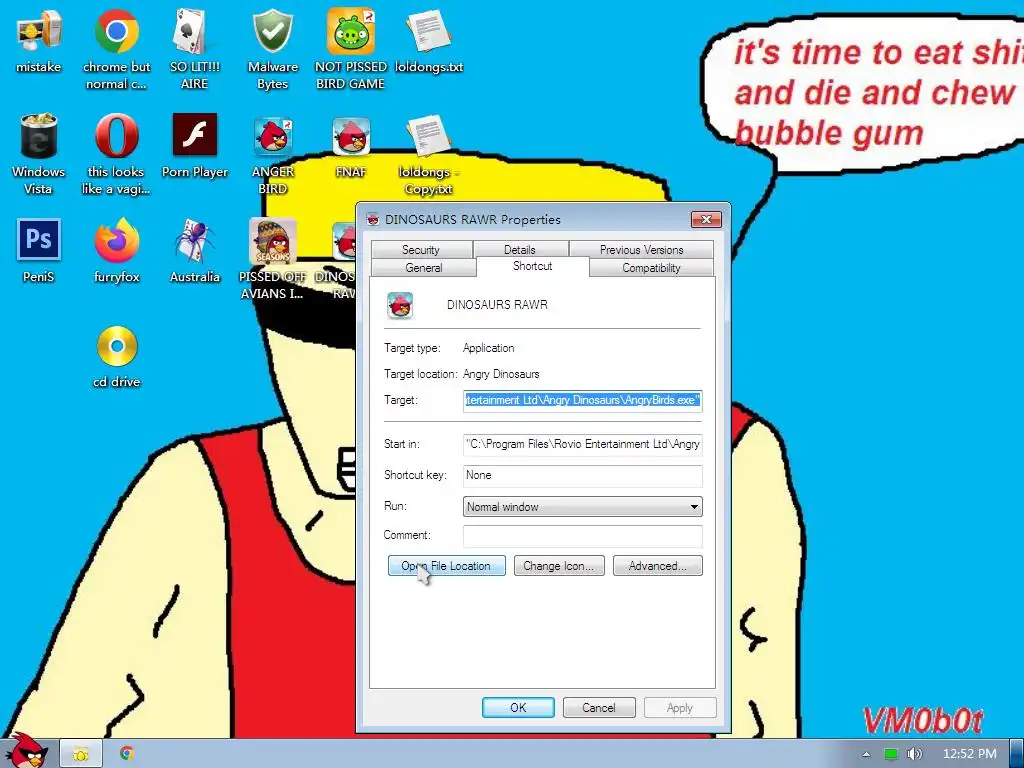Click the Show Desktop strip beside the clock
The height and width of the screenshot is (768, 1024).
1017,754
